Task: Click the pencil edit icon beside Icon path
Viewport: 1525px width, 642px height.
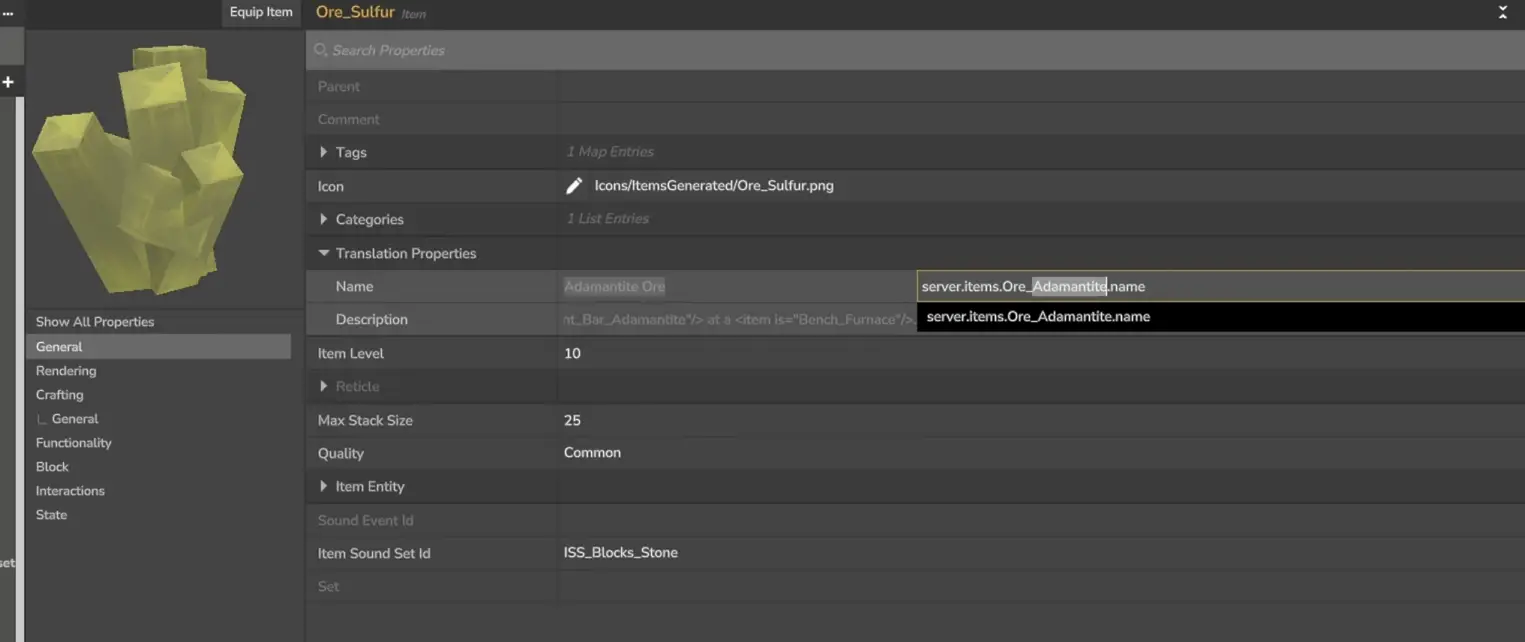Action: pyautogui.click(x=574, y=186)
